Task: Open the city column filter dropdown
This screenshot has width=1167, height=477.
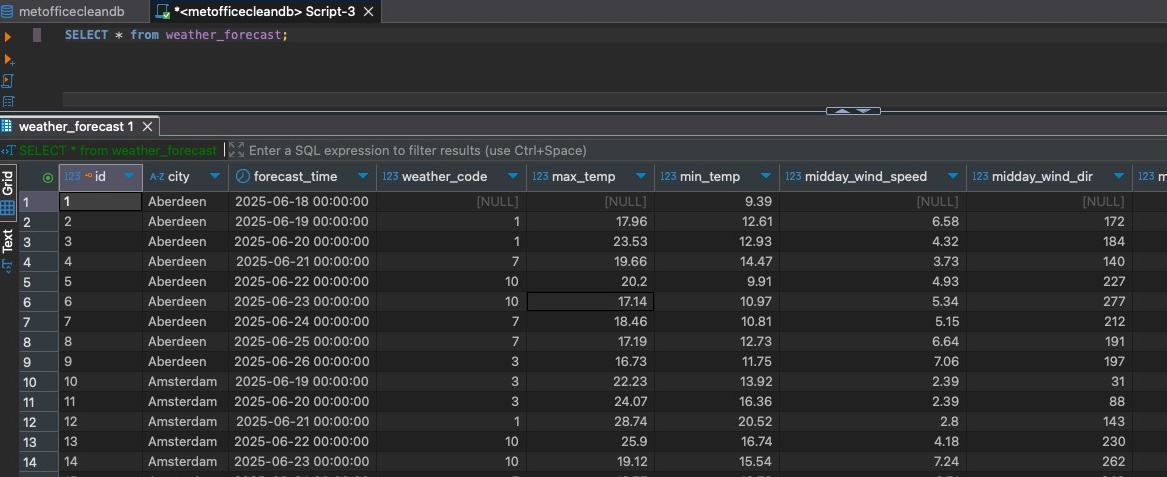Action: 215,176
